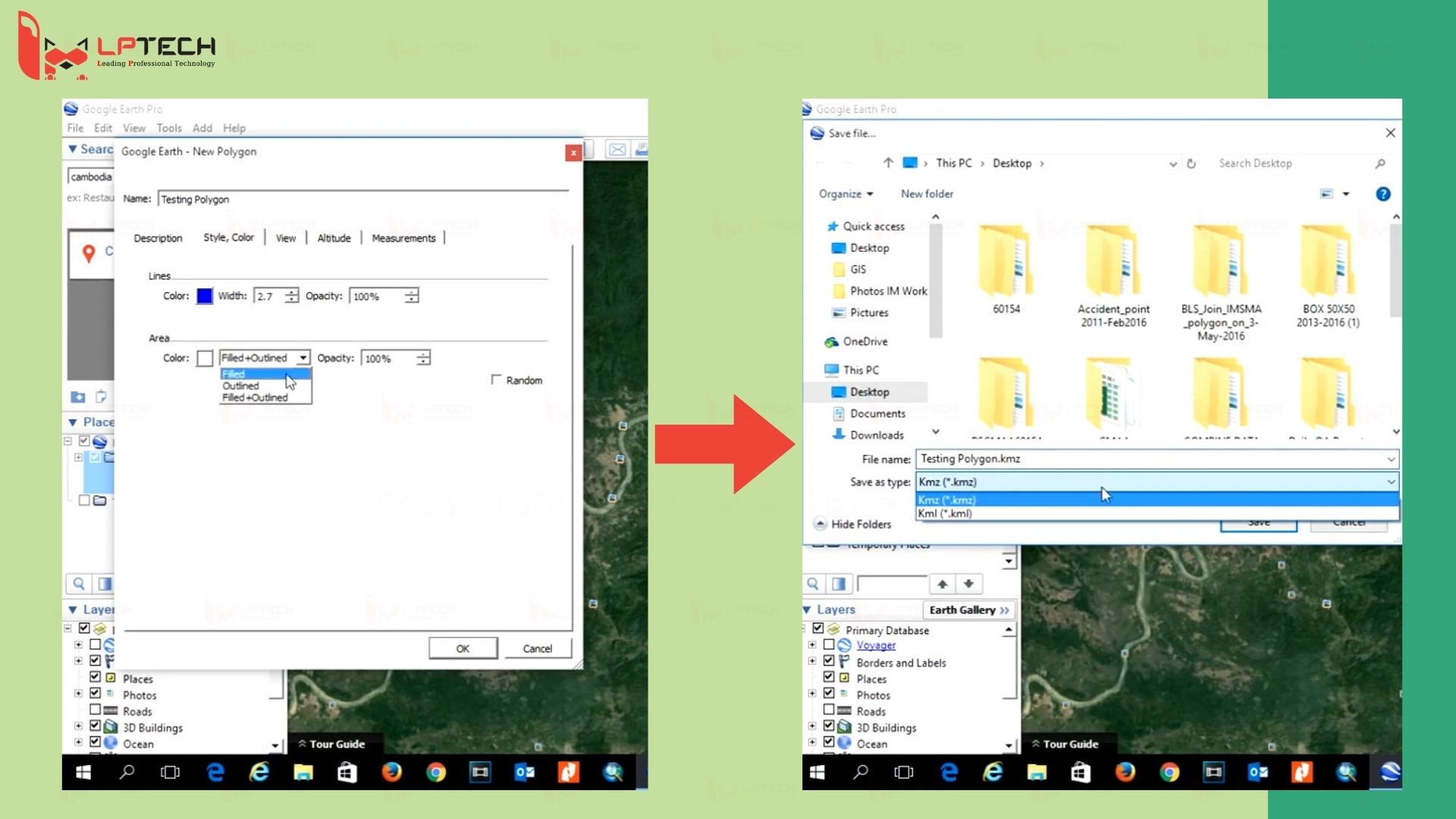The width and height of the screenshot is (1456, 819).
Task: Open Chrome from left taskbar
Action: pos(435,772)
